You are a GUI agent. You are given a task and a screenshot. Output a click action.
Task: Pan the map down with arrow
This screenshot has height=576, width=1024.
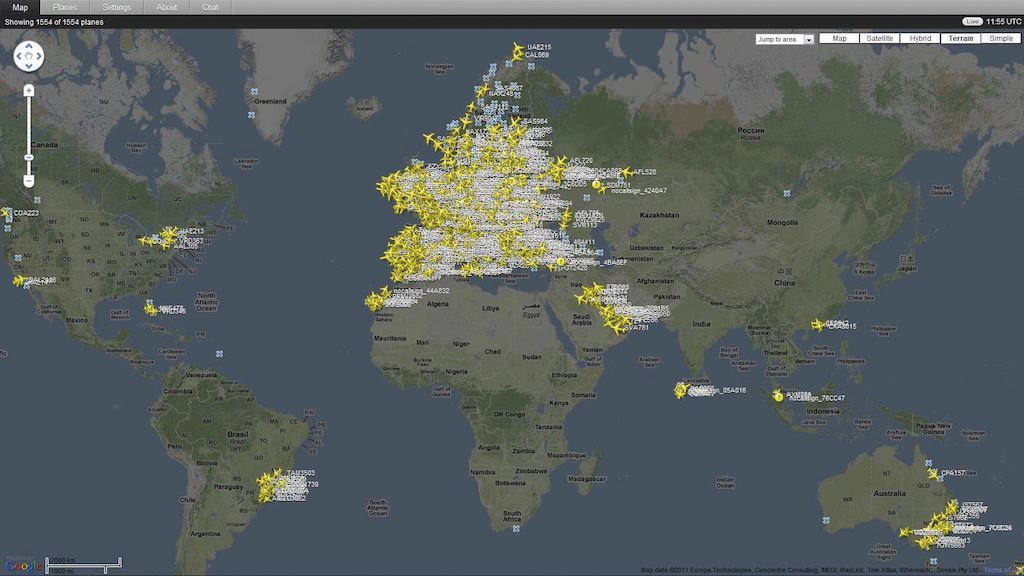click(x=29, y=65)
